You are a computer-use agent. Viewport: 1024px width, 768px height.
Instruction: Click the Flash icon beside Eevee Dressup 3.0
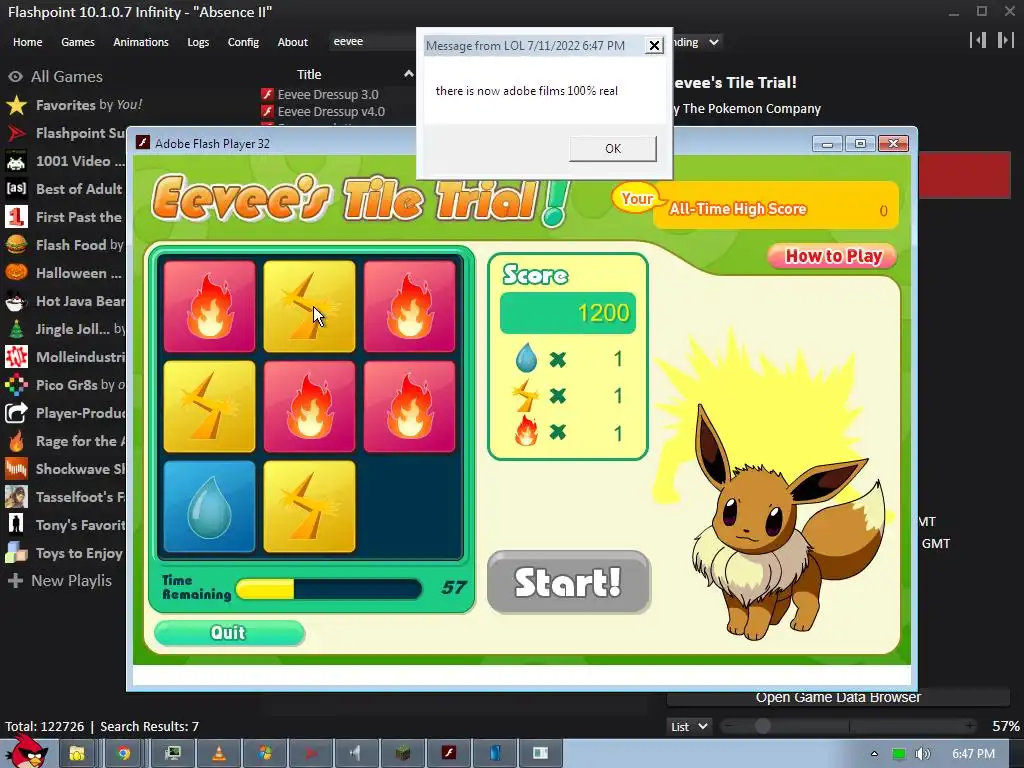pyautogui.click(x=267, y=95)
